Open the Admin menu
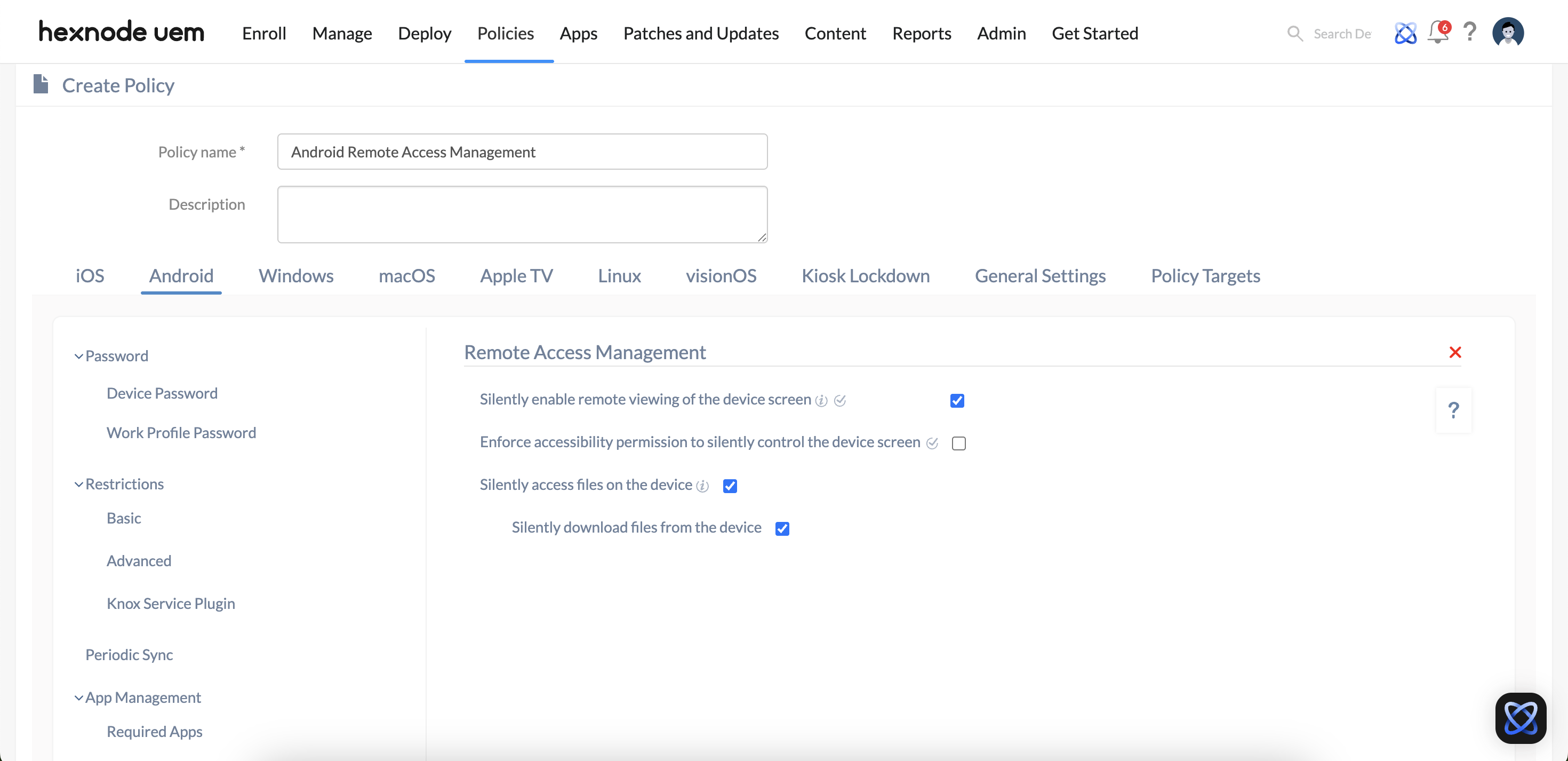Screen dimensions: 1568x761 pyautogui.click(x=1001, y=33)
